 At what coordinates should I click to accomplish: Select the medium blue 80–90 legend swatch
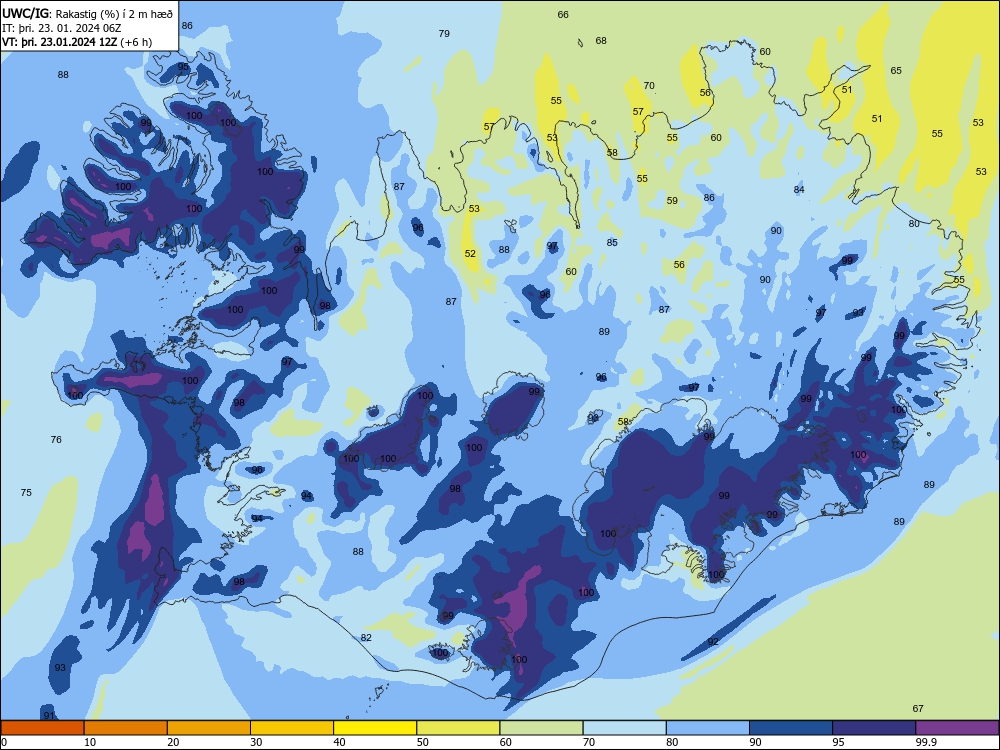707,728
